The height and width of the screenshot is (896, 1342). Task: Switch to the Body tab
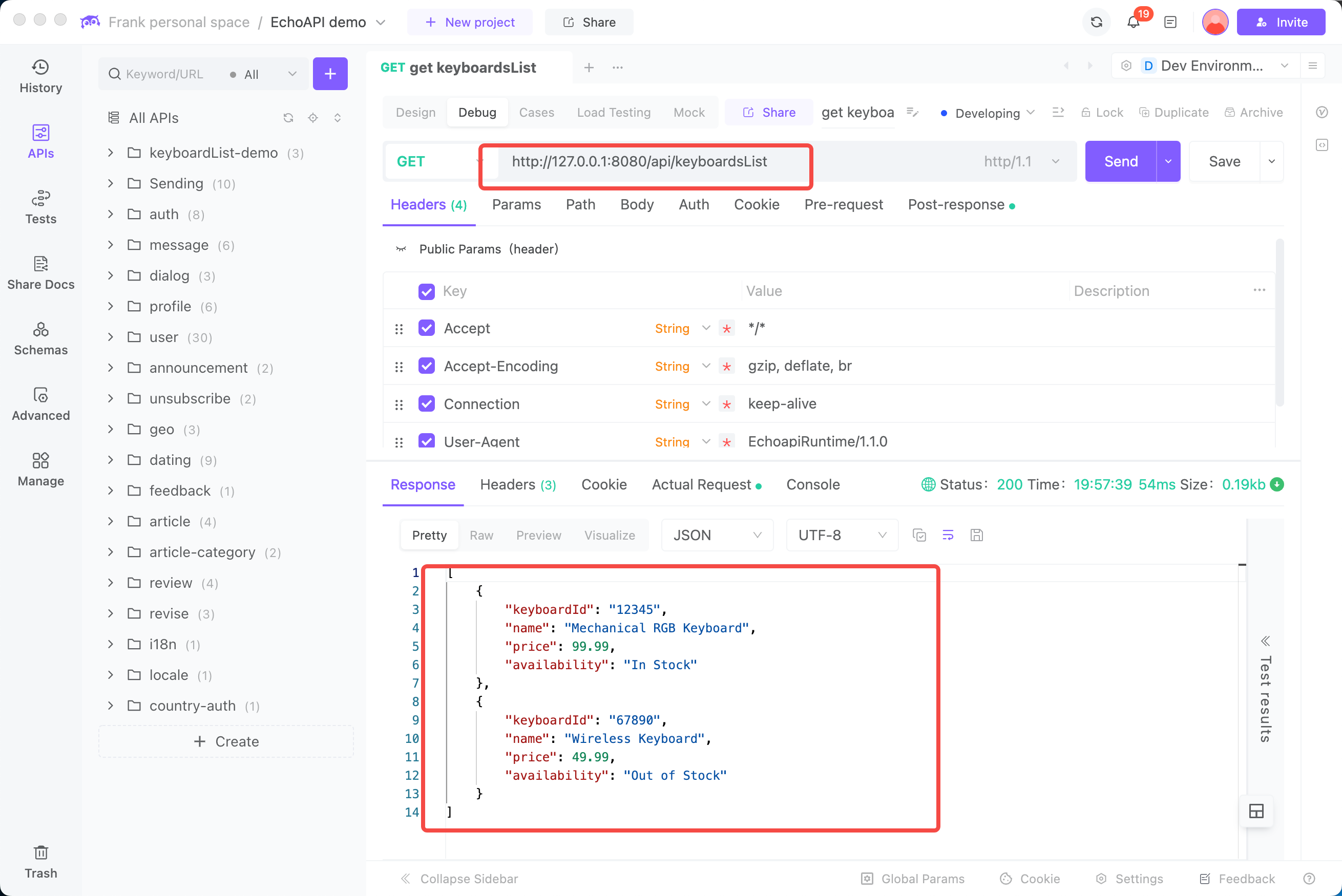coord(637,204)
